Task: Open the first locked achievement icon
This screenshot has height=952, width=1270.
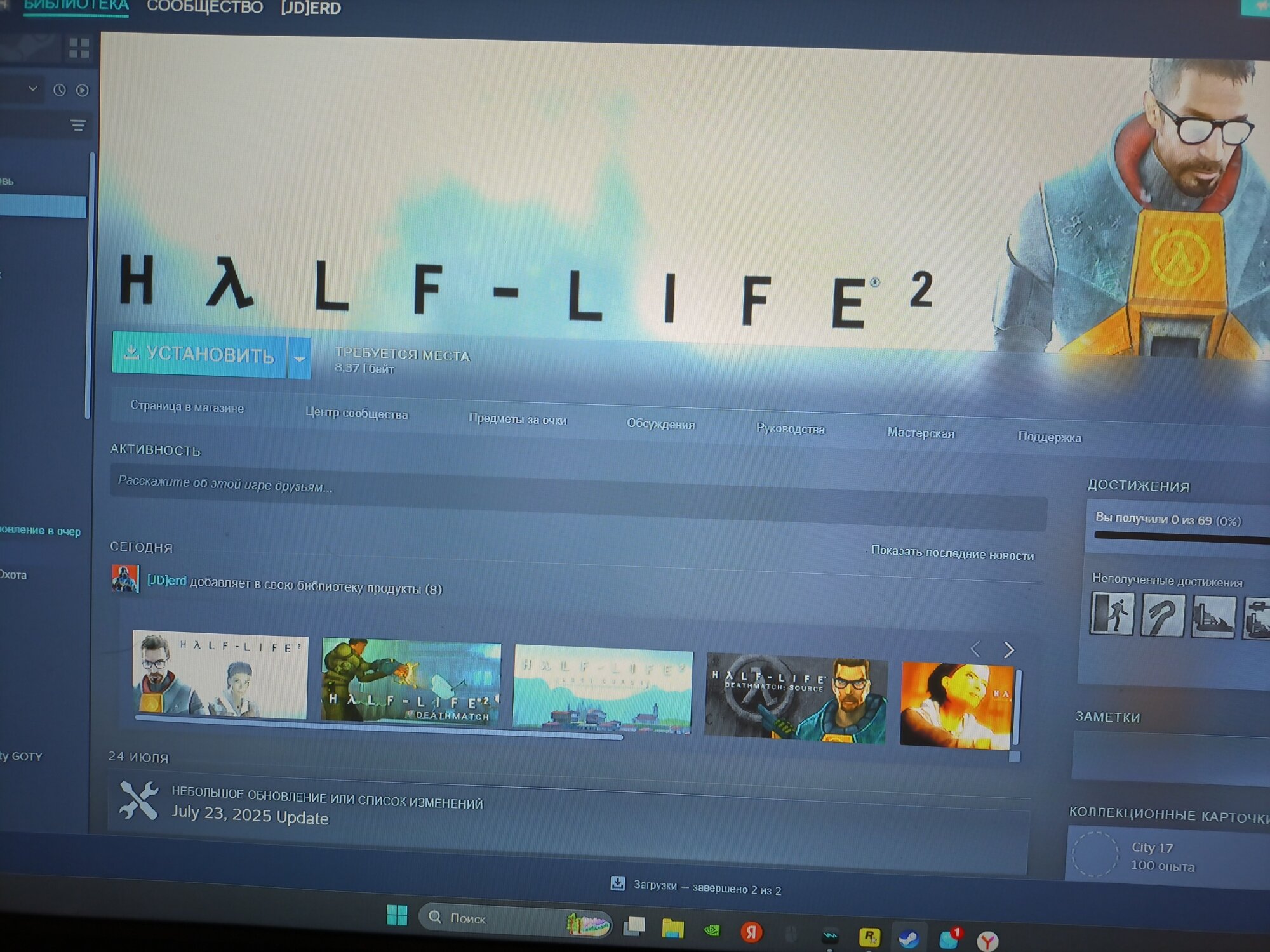Action: click(x=1112, y=614)
